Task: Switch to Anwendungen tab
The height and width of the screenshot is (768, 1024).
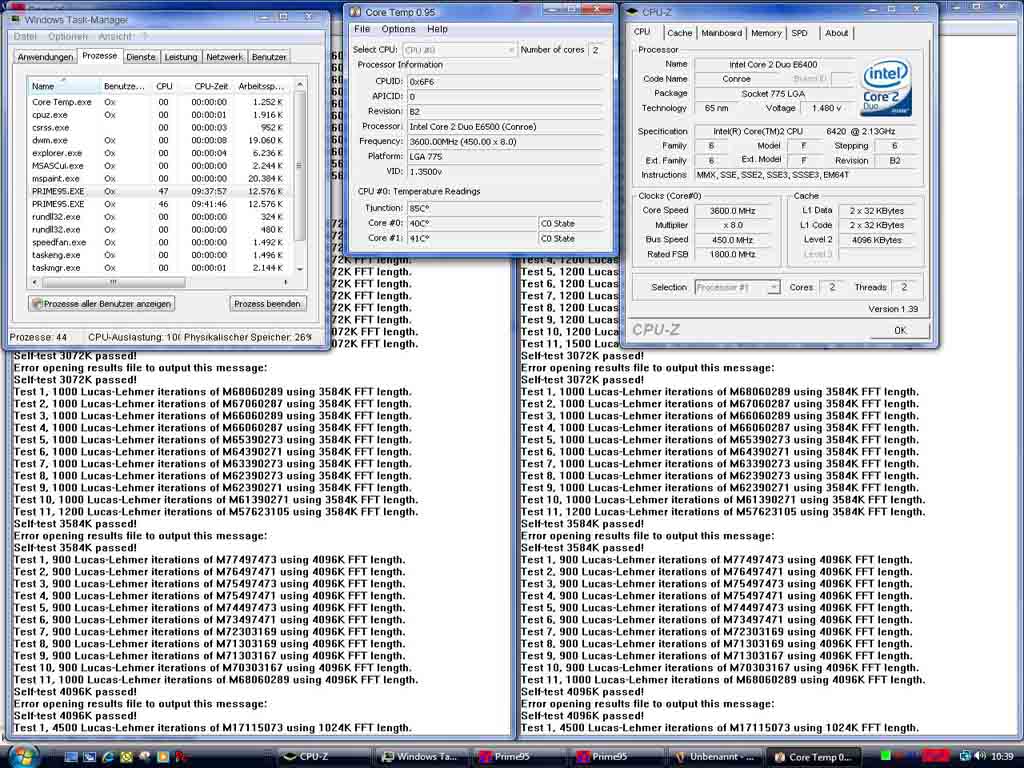Action: 45,57
